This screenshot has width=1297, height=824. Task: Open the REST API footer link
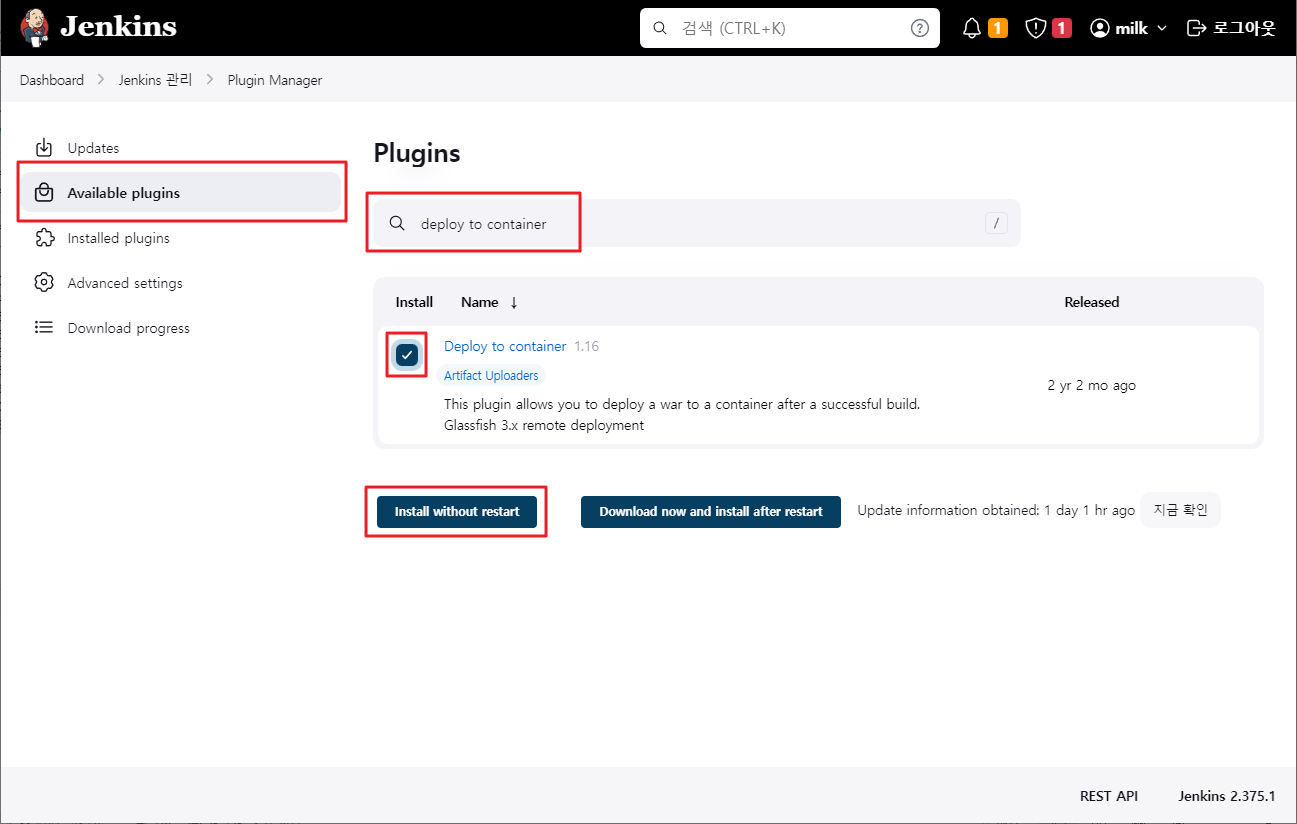pos(1109,796)
